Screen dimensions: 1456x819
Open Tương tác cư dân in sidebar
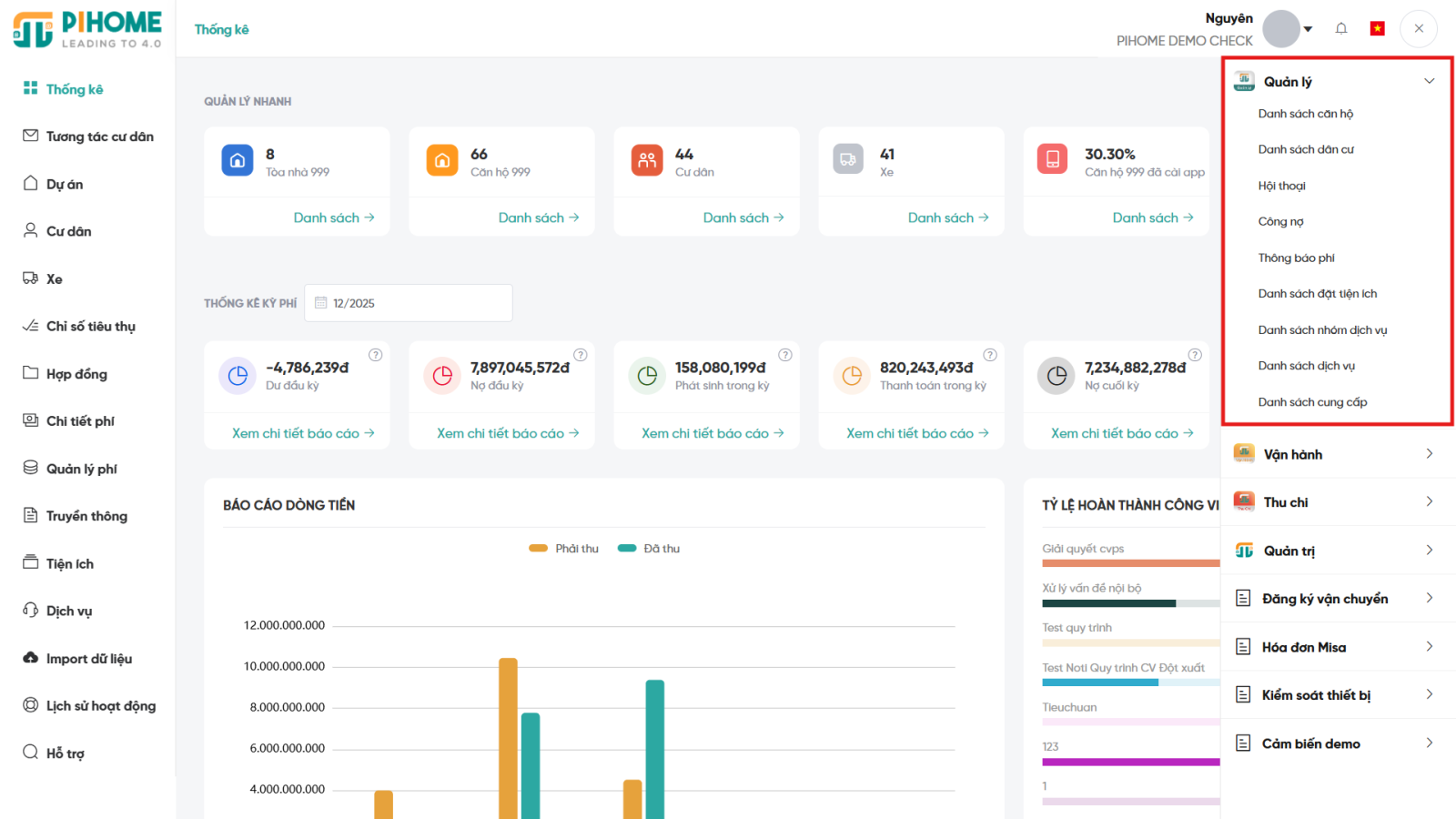click(x=99, y=136)
